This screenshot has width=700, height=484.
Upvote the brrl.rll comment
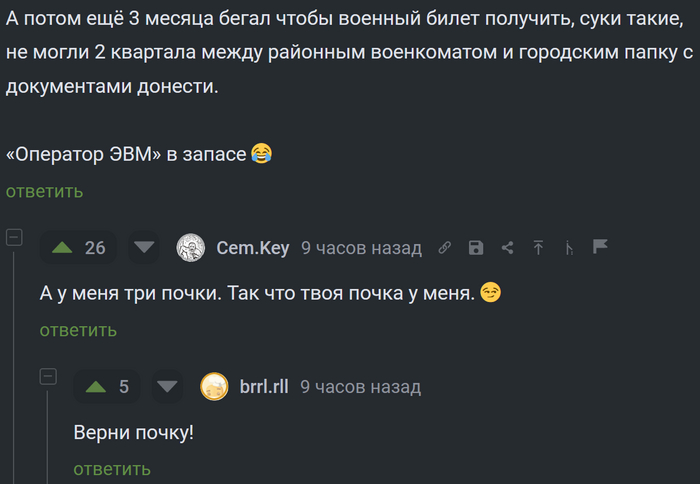pyautogui.click(x=95, y=386)
